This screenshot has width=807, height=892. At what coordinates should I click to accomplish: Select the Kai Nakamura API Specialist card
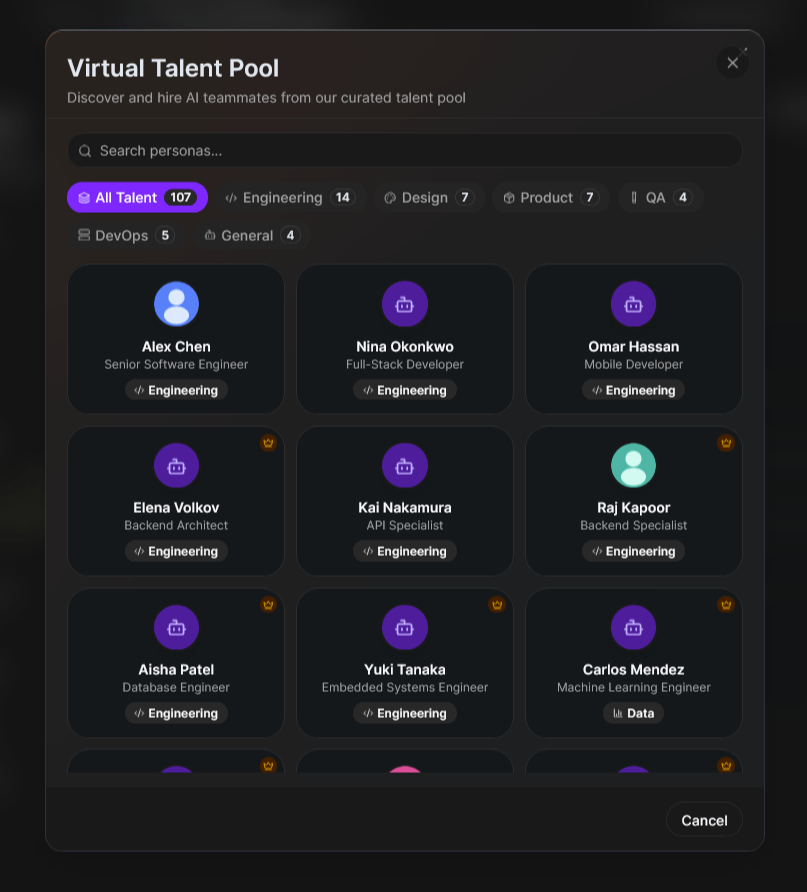point(404,501)
